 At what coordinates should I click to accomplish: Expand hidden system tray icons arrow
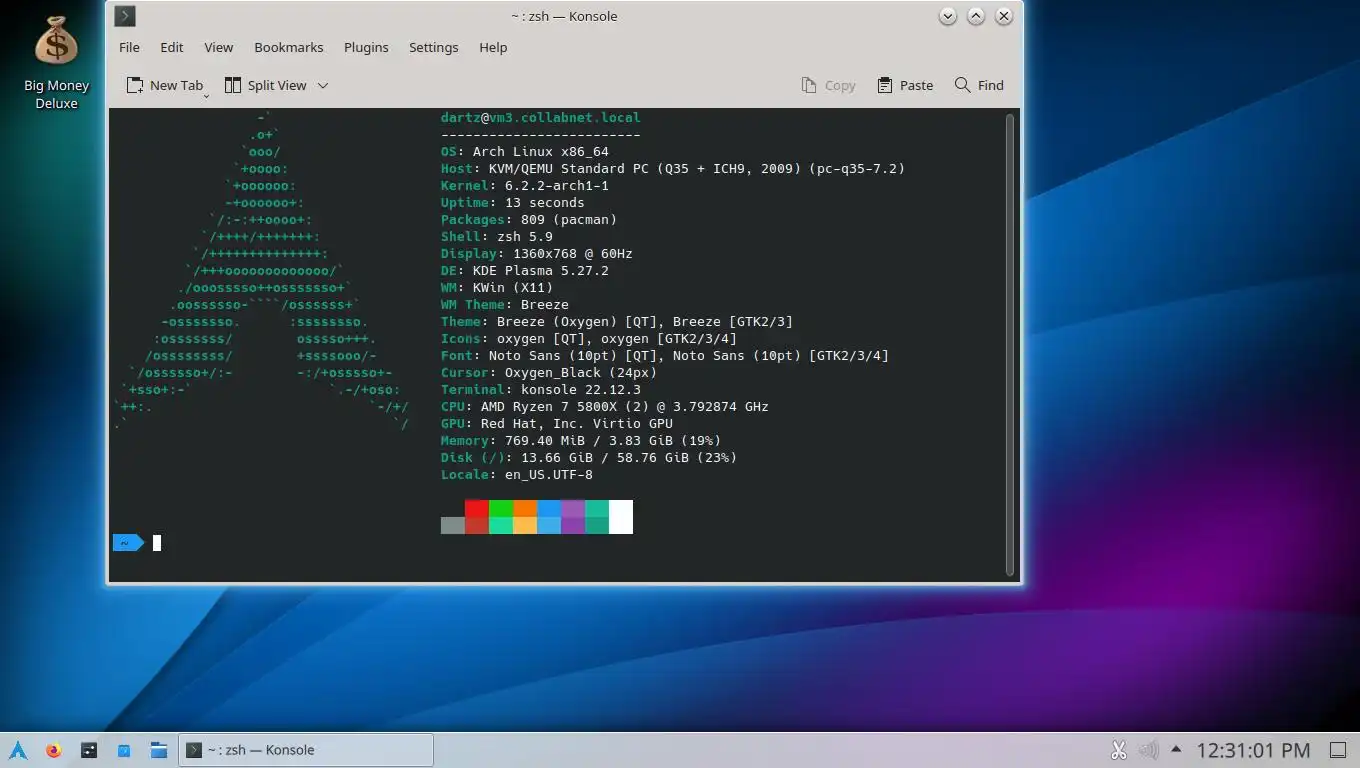[1176, 750]
